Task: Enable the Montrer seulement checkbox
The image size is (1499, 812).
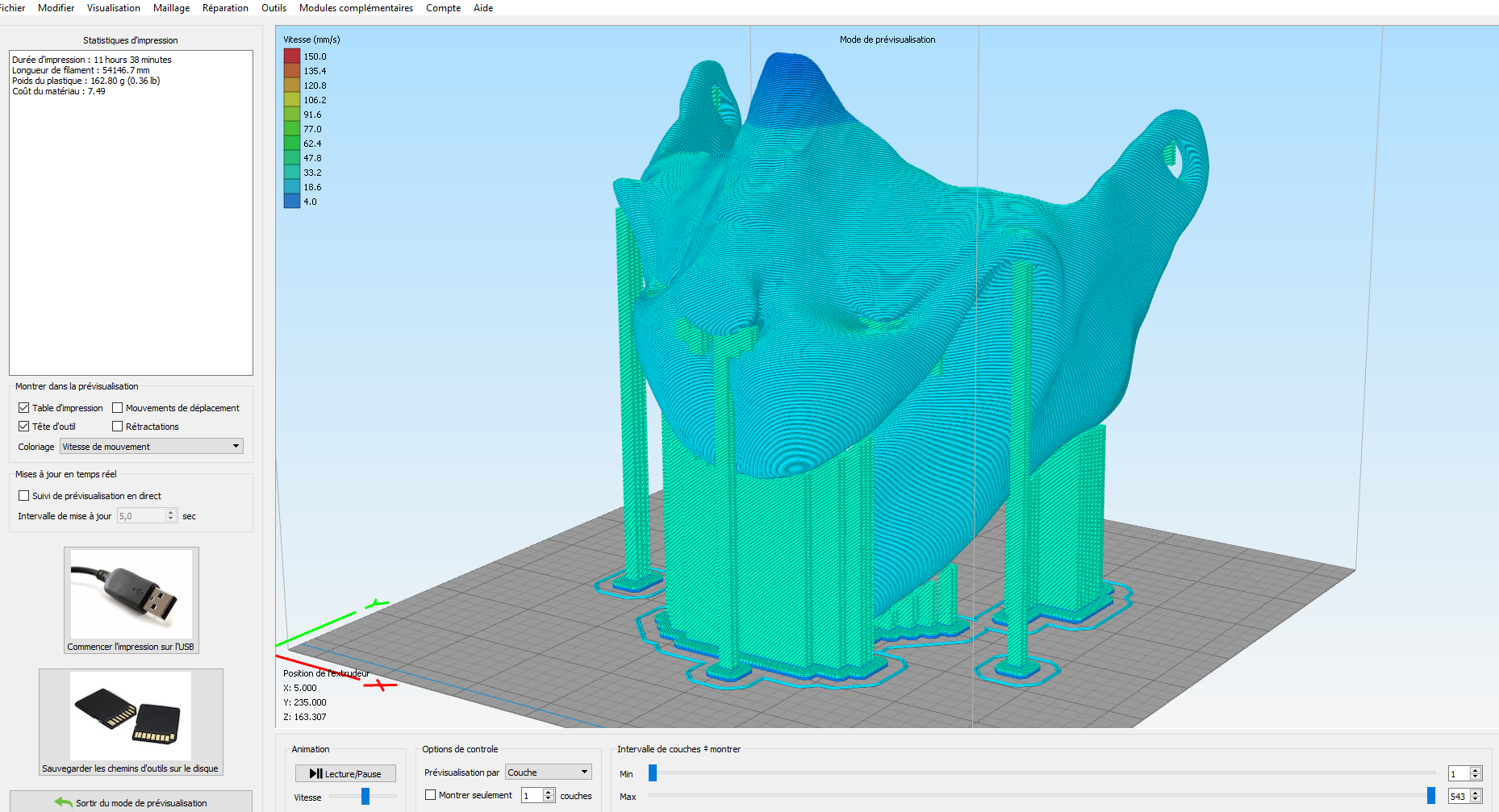Action: coord(431,795)
